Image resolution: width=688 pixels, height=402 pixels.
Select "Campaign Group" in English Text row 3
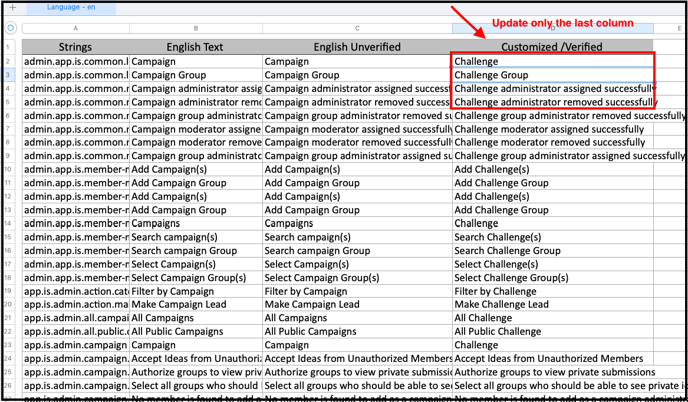196,75
